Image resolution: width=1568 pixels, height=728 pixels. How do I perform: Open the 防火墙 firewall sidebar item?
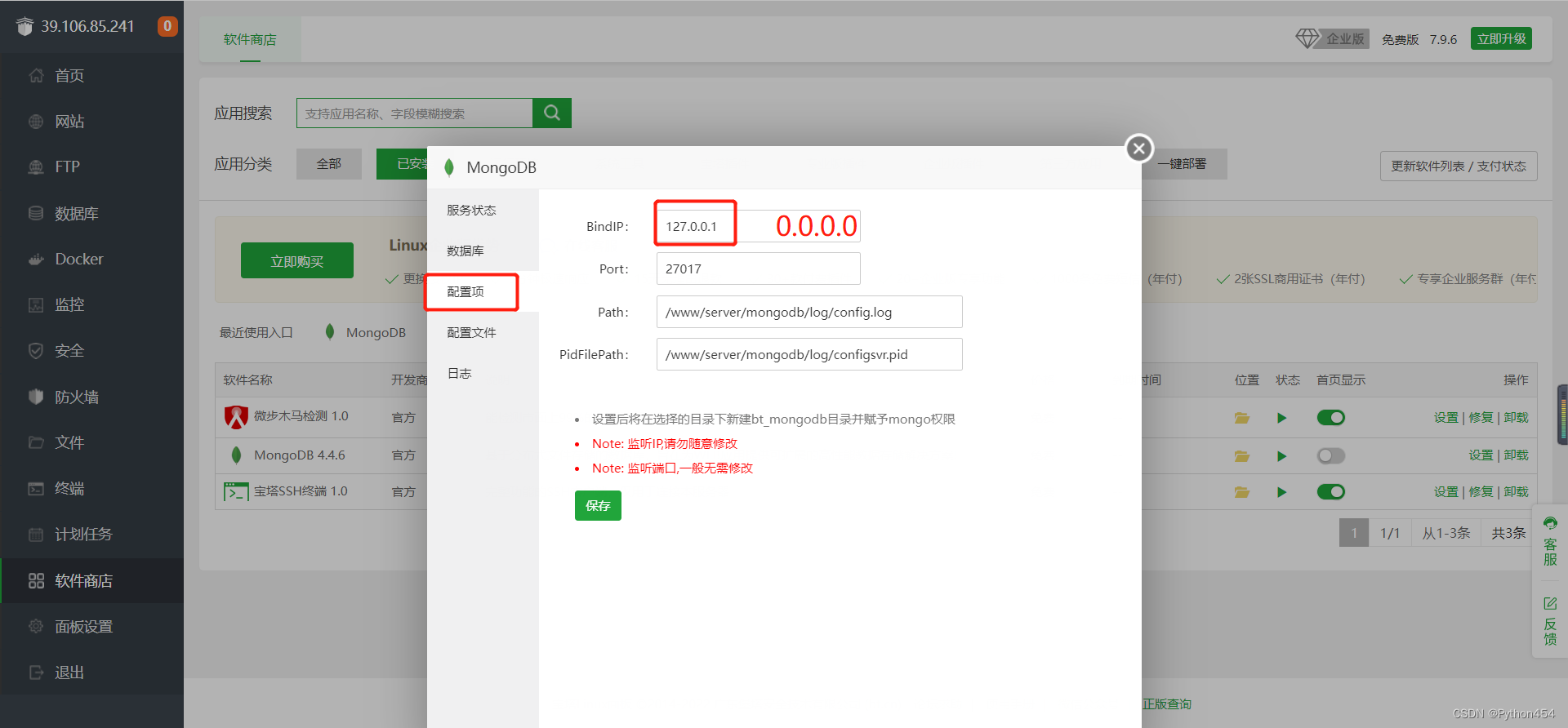coord(91,397)
